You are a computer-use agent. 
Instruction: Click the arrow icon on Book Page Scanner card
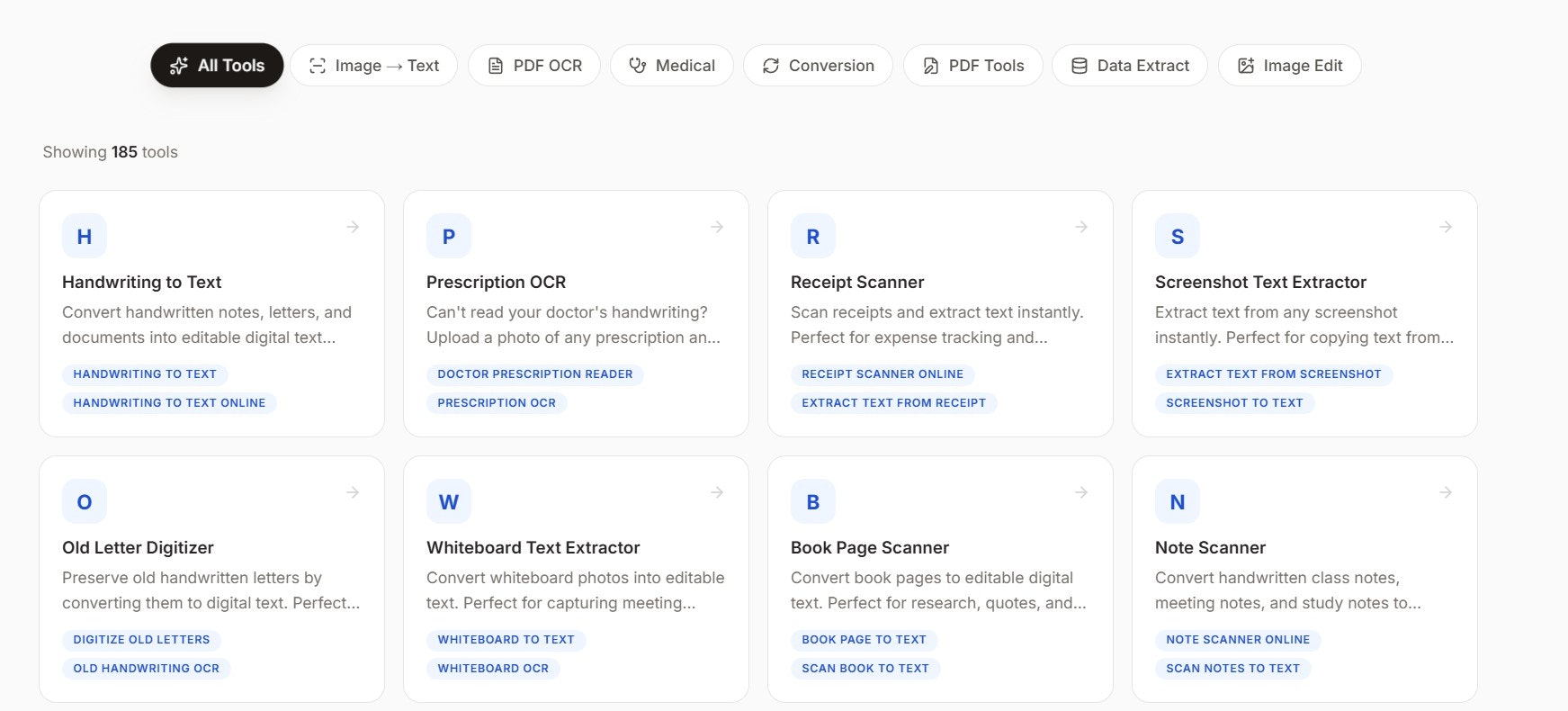[1081, 492]
